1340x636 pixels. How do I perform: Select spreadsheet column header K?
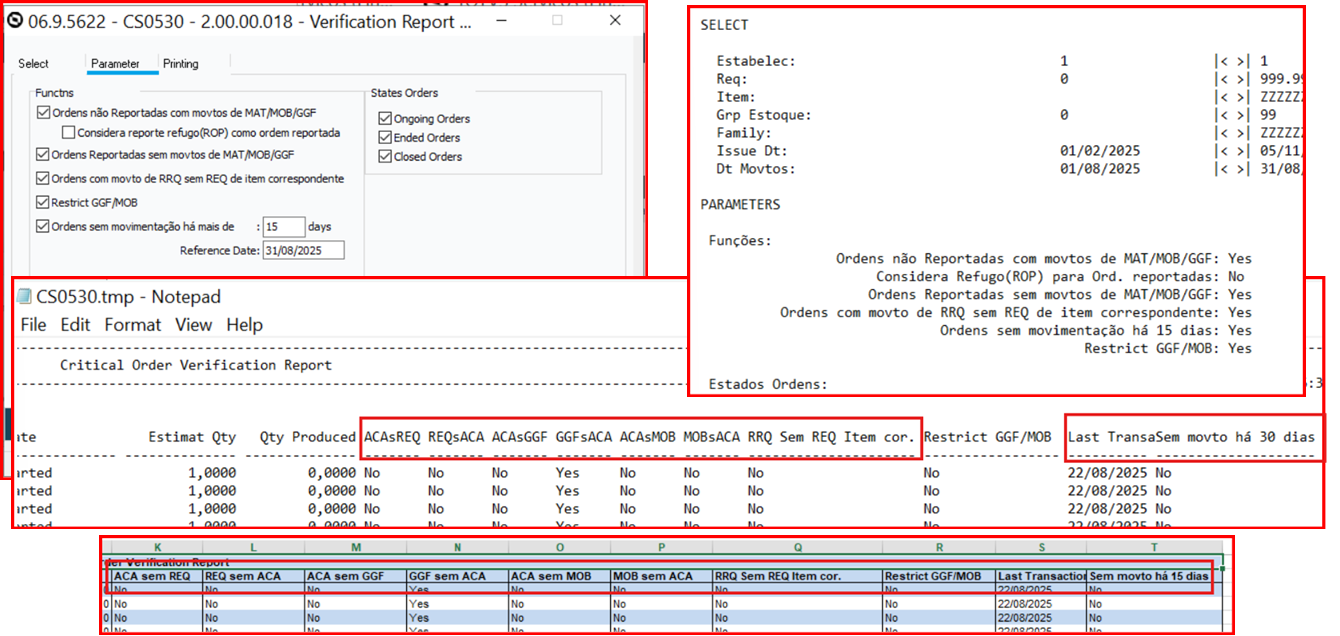pos(157,549)
